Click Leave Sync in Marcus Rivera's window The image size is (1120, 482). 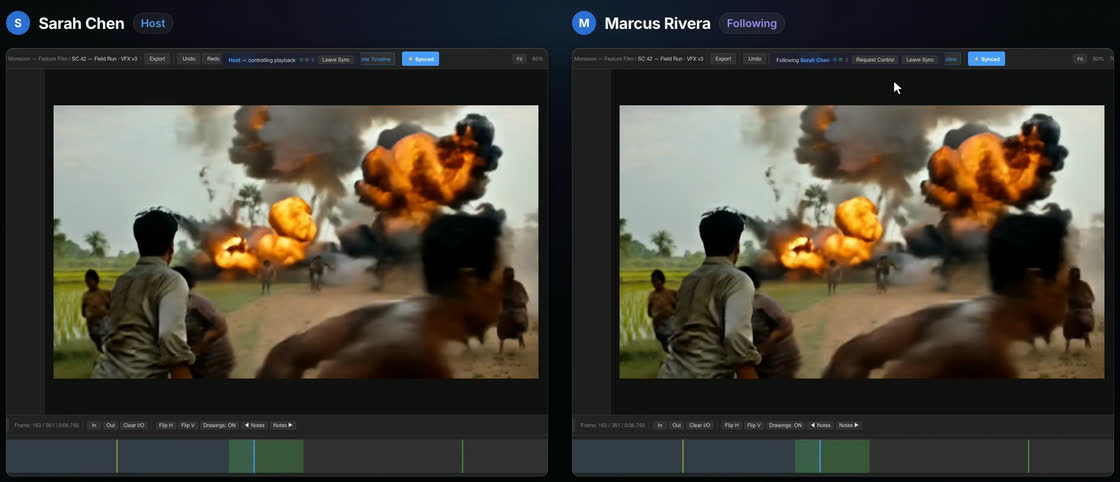coord(920,60)
